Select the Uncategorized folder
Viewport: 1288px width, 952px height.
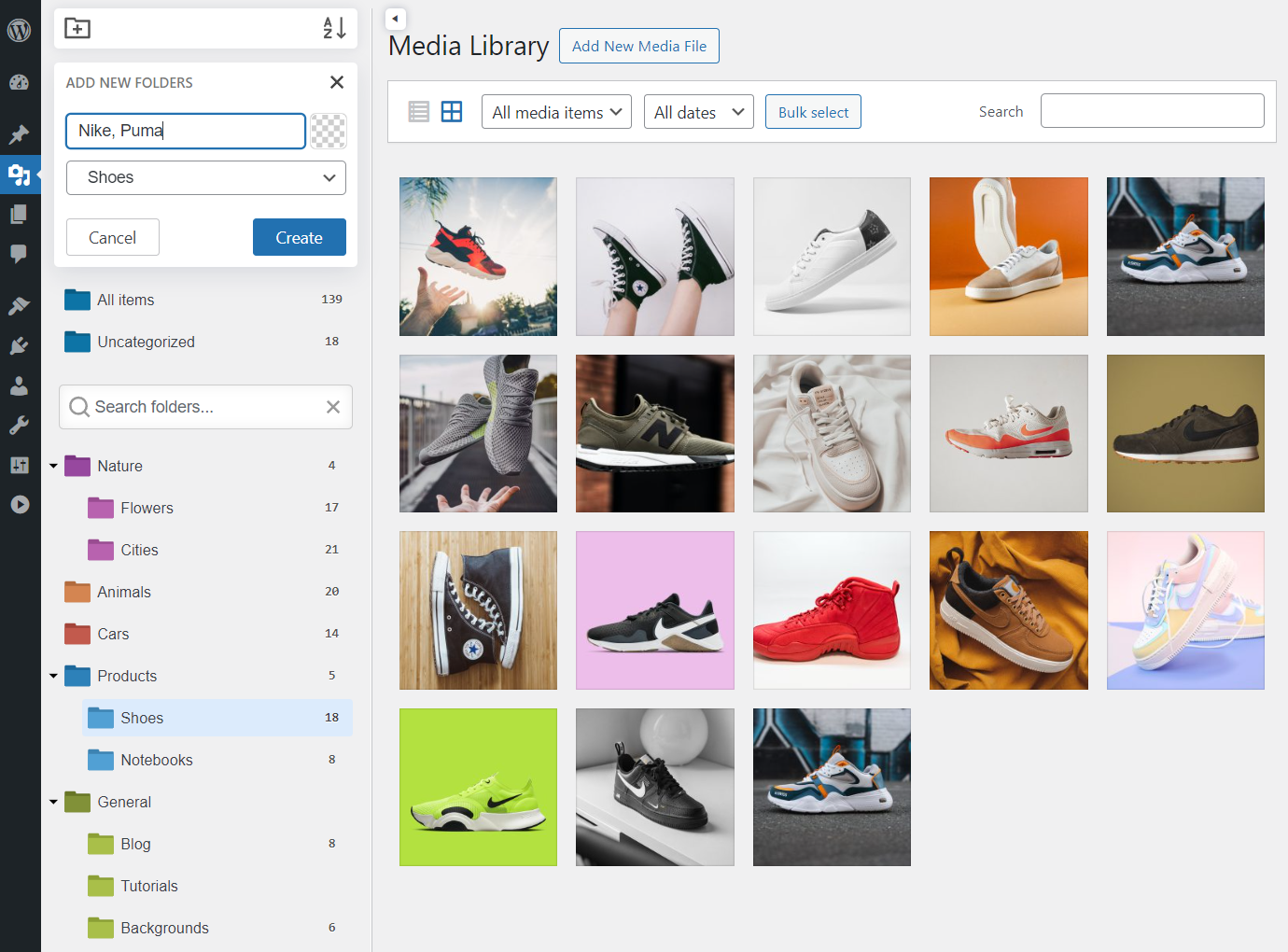(x=205, y=342)
